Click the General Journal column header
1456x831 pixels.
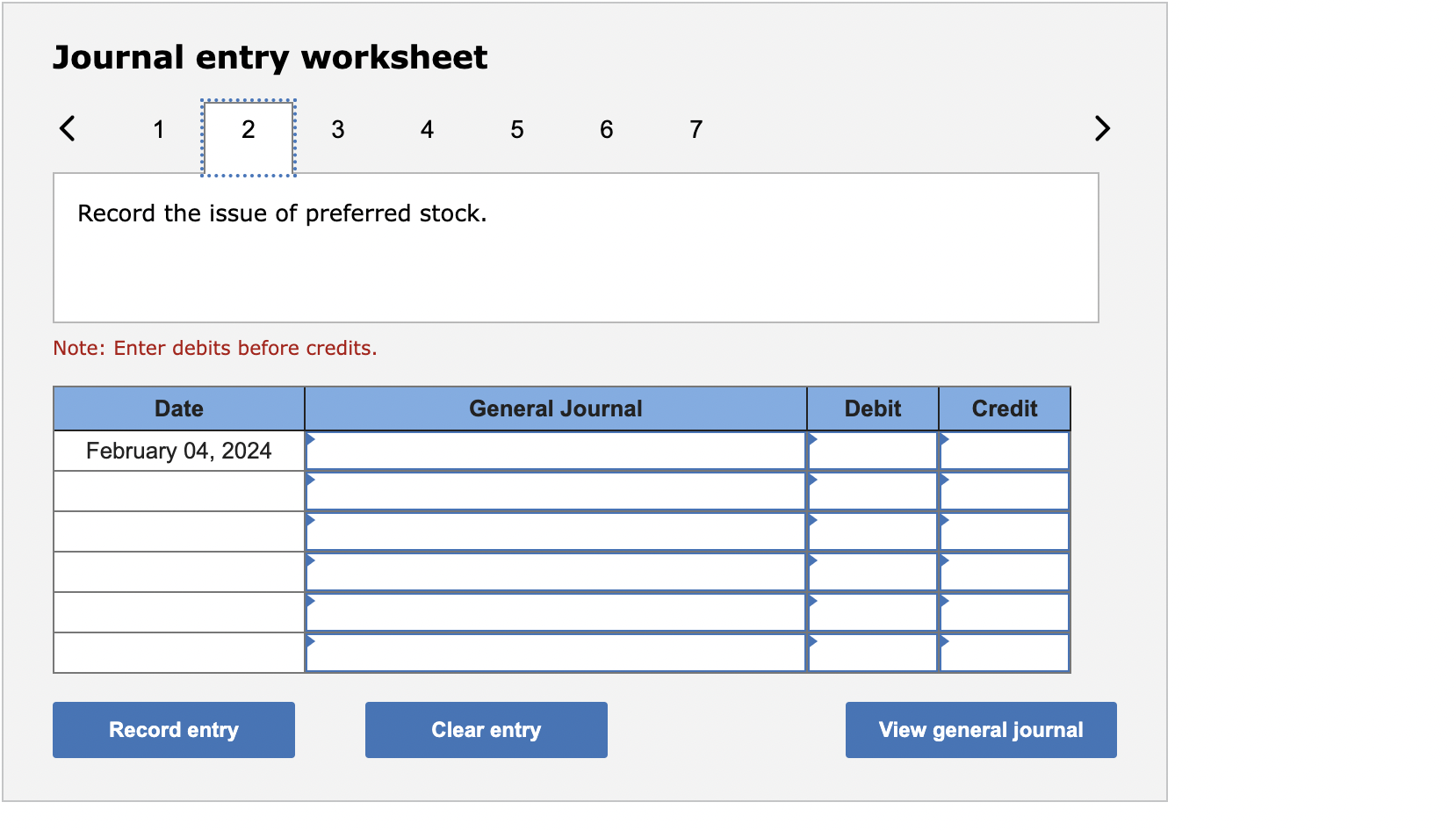click(556, 408)
